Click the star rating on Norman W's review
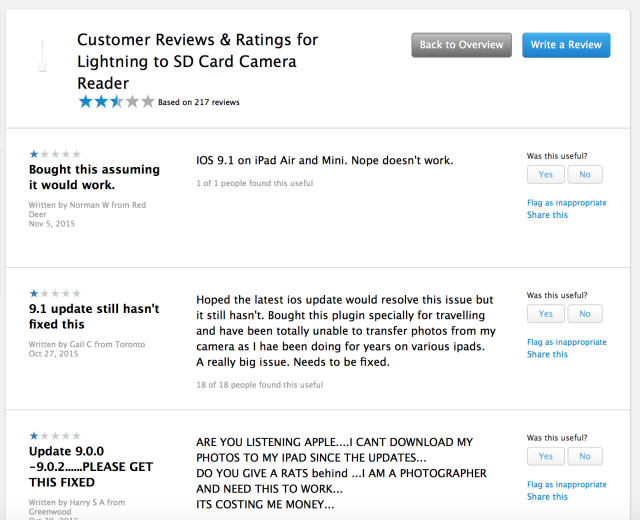Image resolution: width=640 pixels, height=520 pixels. [55, 154]
